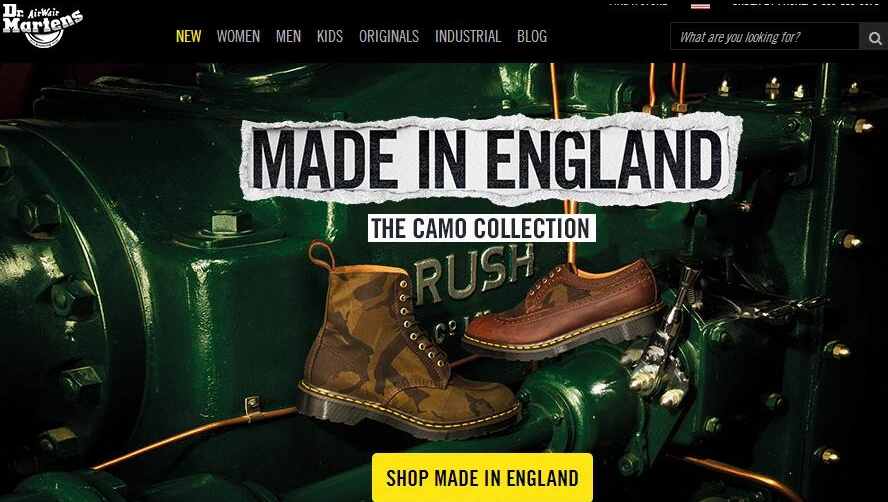Visit the BLOG page
The width and height of the screenshot is (888, 502).
(532, 36)
